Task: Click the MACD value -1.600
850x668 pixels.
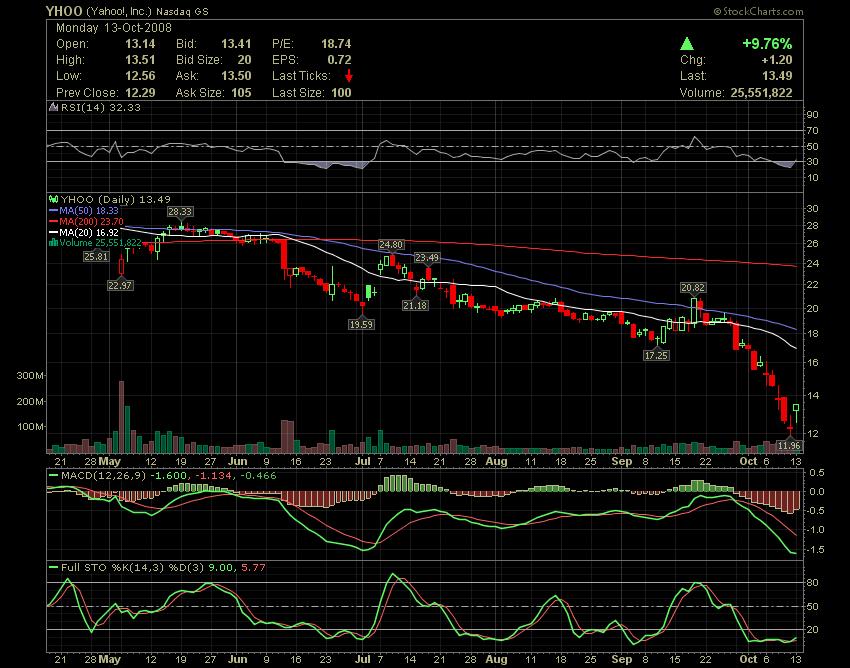Action: click(167, 476)
